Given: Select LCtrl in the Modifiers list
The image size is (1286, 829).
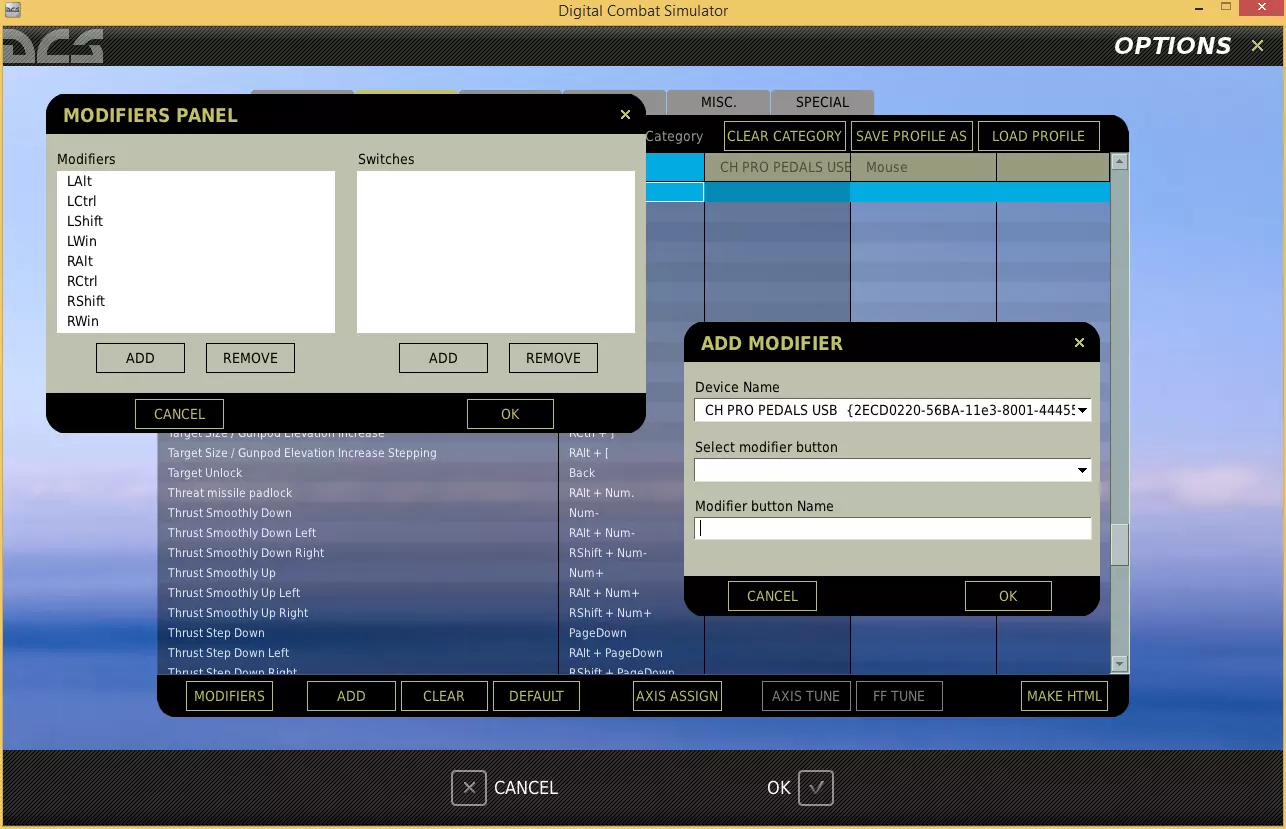Looking at the screenshot, I should (x=196, y=201).
